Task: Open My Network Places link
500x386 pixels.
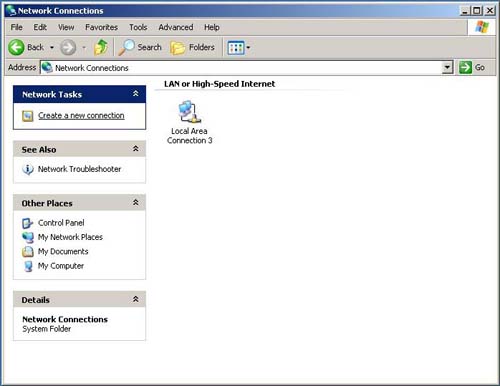Action: [70, 237]
